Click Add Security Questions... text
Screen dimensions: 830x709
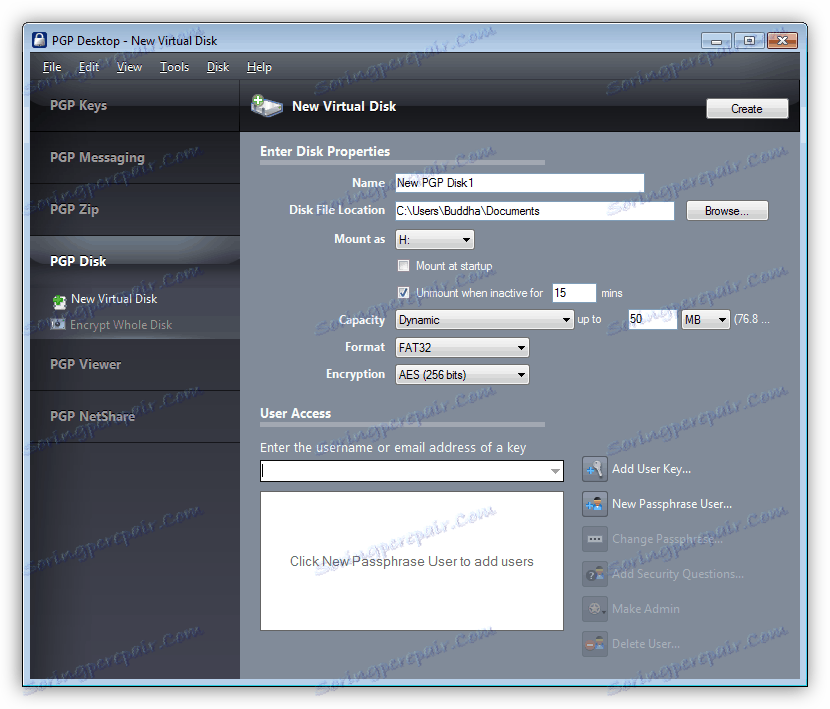click(678, 574)
